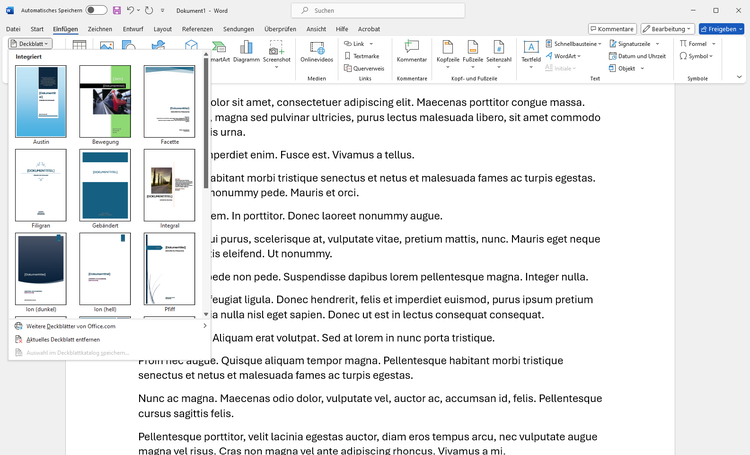This screenshot has width=750, height=455.
Task: Click the globe icon beside Weitere Deckblätter
Action: (x=19, y=326)
